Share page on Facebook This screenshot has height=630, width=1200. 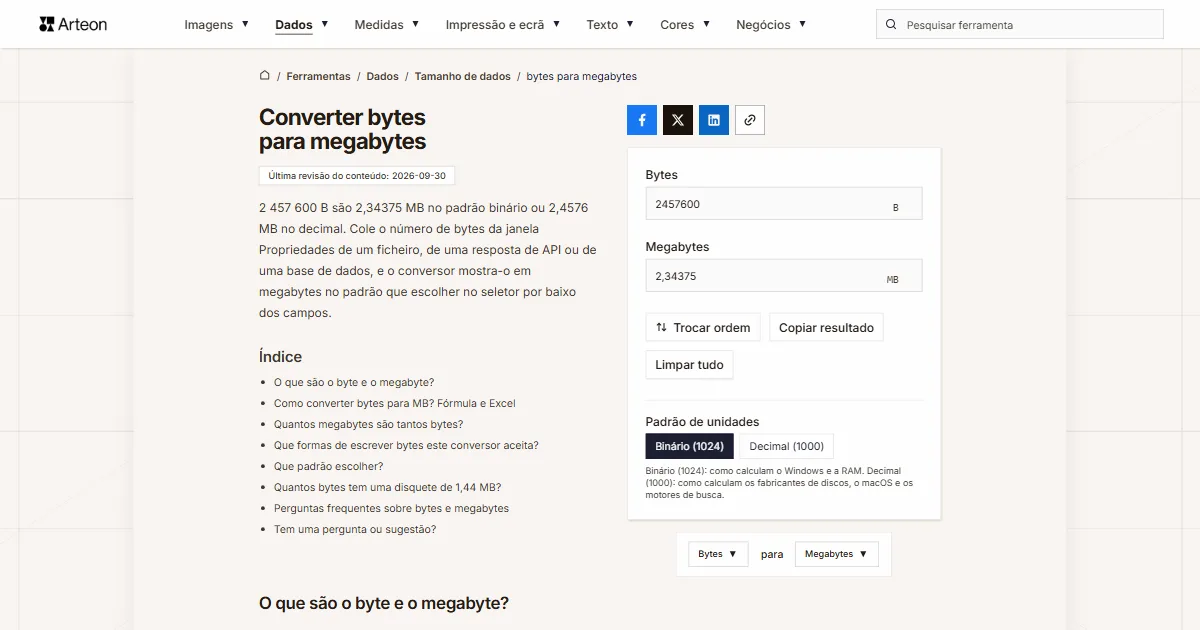(642, 120)
